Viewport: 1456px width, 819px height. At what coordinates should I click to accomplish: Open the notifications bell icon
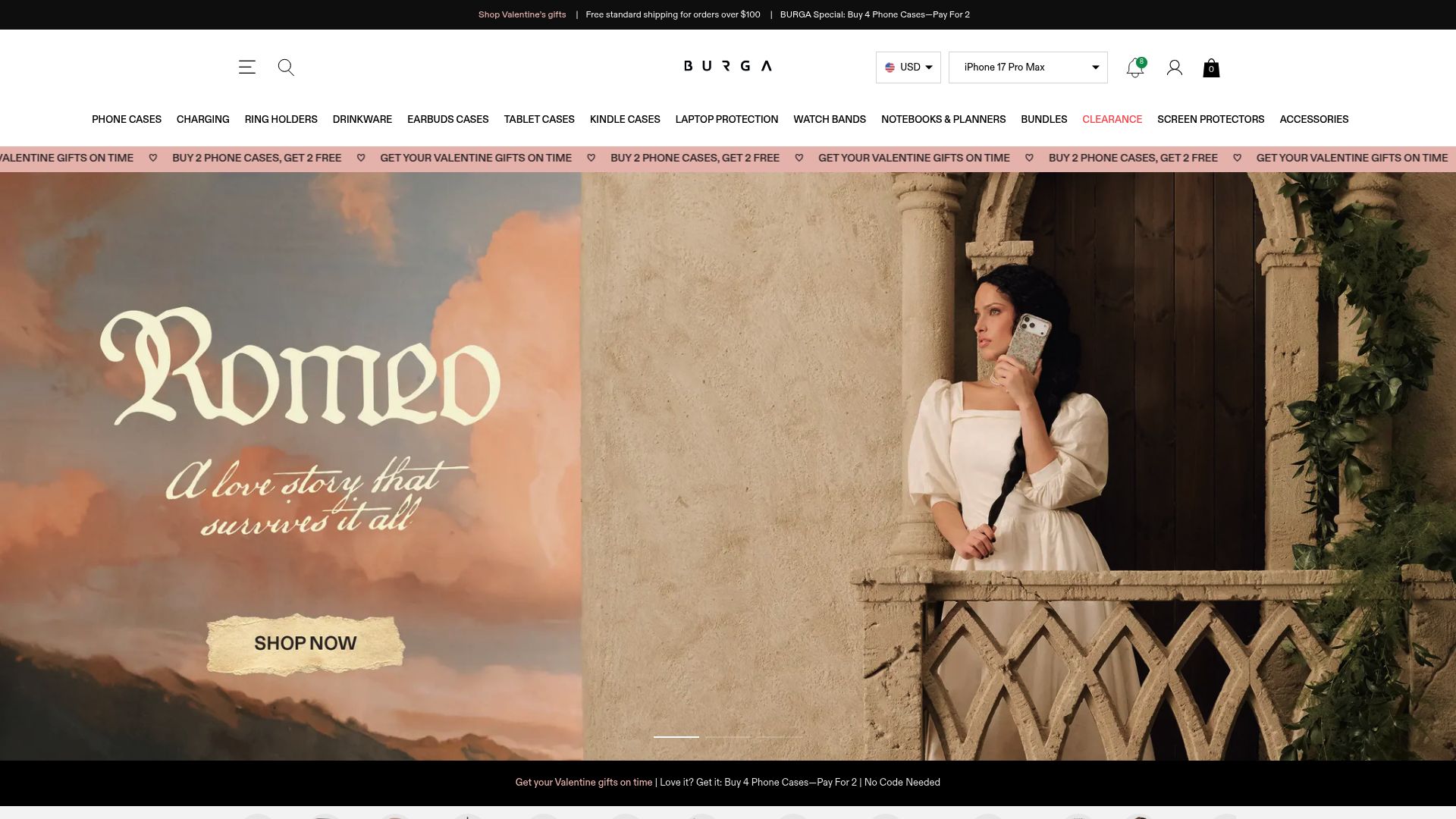[x=1135, y=67]
